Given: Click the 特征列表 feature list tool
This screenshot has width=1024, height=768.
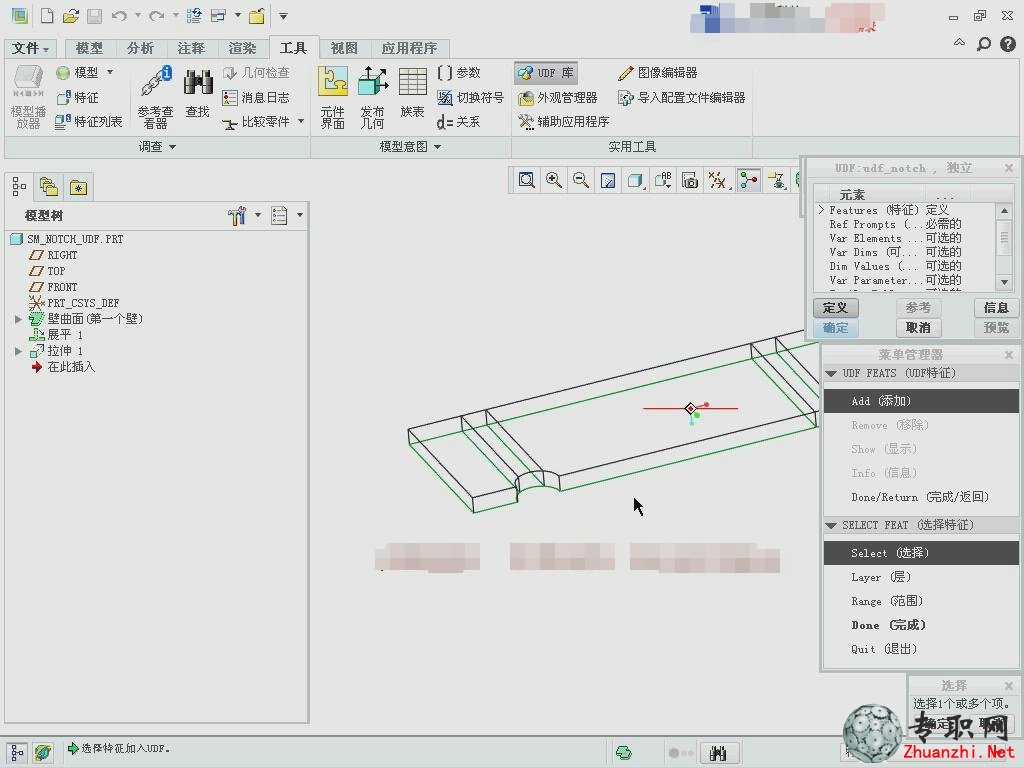Looking at the screenshot, I should [x=89, y=122].
